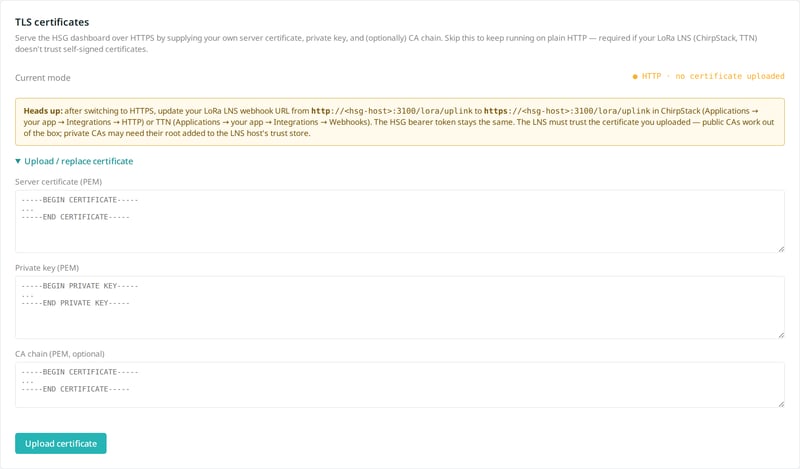This screenshot has height=469, width=800.
Task: Click the TLS certificates heading
Action: pyautogui.click(x=52, y=22)
